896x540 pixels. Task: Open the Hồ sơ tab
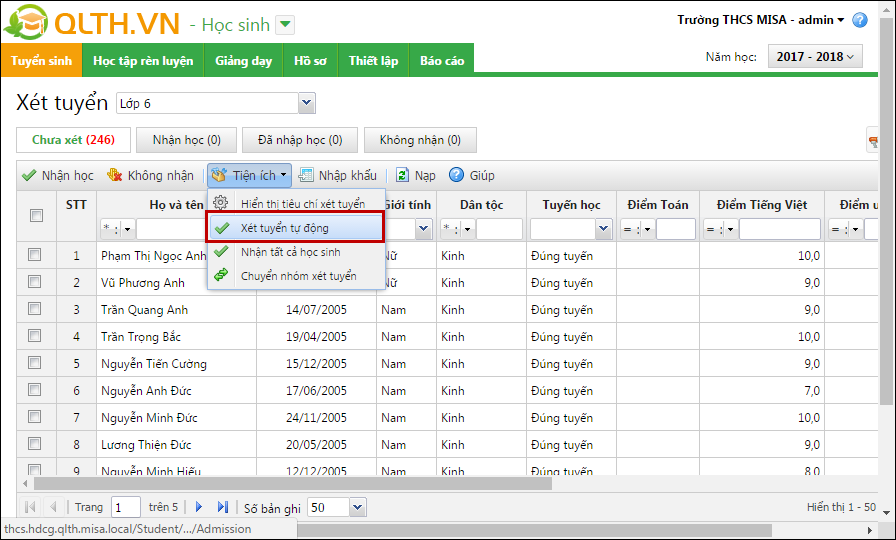tap(310, 60)
